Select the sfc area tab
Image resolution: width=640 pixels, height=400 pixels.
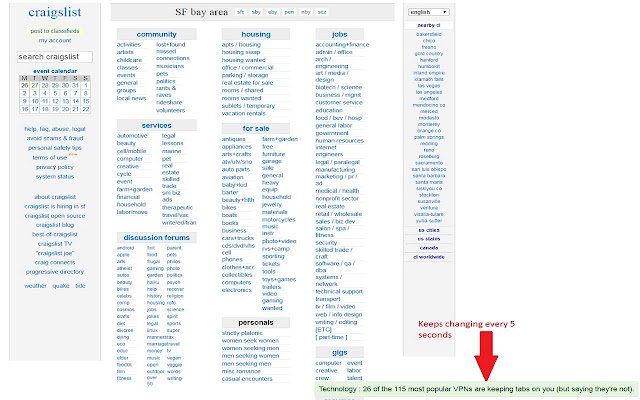(x=240, y=12)
